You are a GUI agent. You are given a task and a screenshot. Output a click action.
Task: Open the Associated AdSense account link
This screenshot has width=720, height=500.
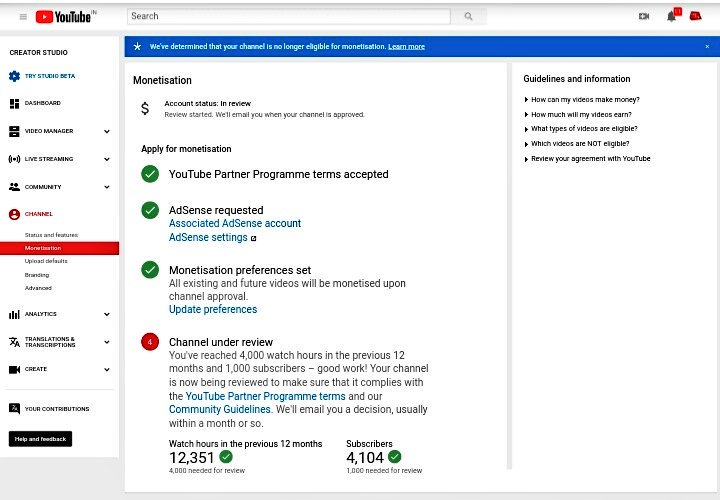[x=235, y=224]
